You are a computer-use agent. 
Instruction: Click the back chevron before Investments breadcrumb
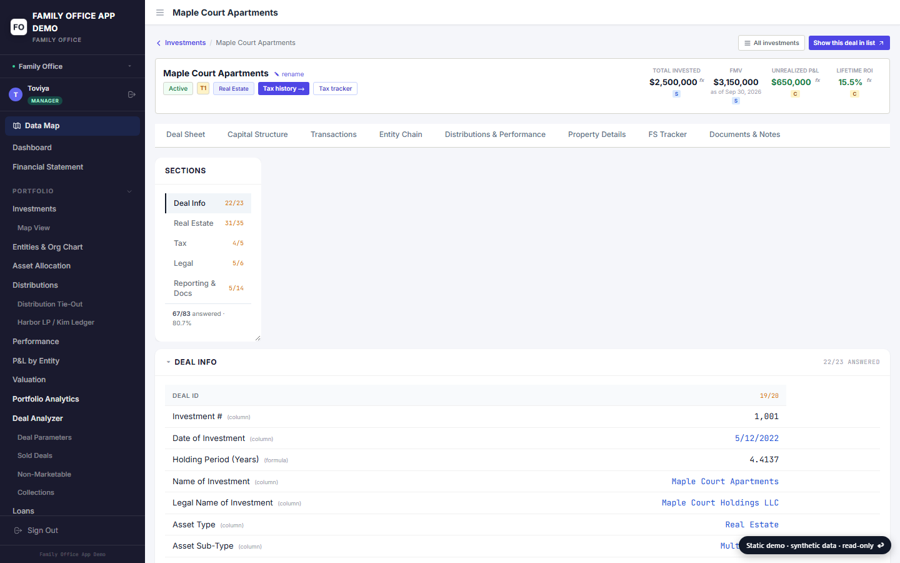click(x=159, y=43)
